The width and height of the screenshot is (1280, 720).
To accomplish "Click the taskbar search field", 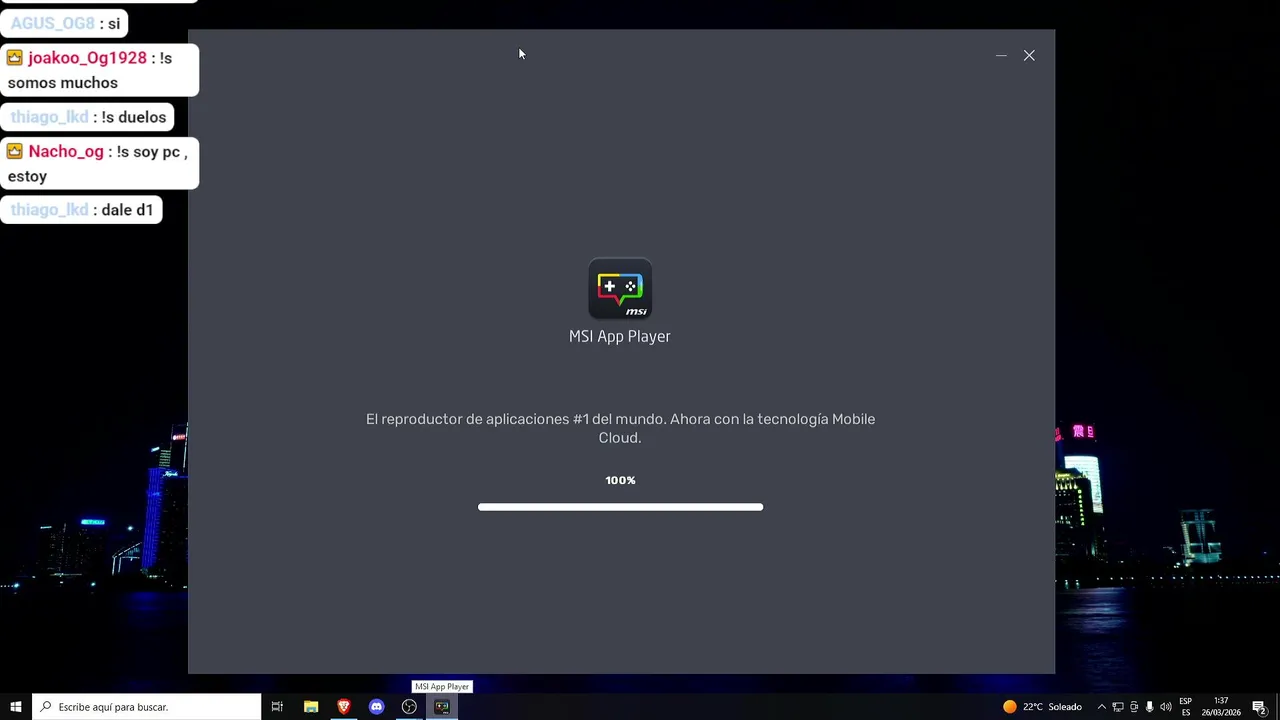I will (x=147, y=707).
